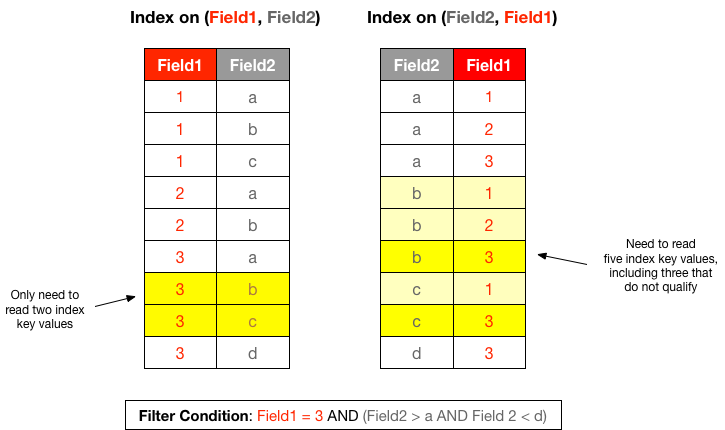
Task: Click 'Field1 = 3' text in filter condition
Action: 290,416
